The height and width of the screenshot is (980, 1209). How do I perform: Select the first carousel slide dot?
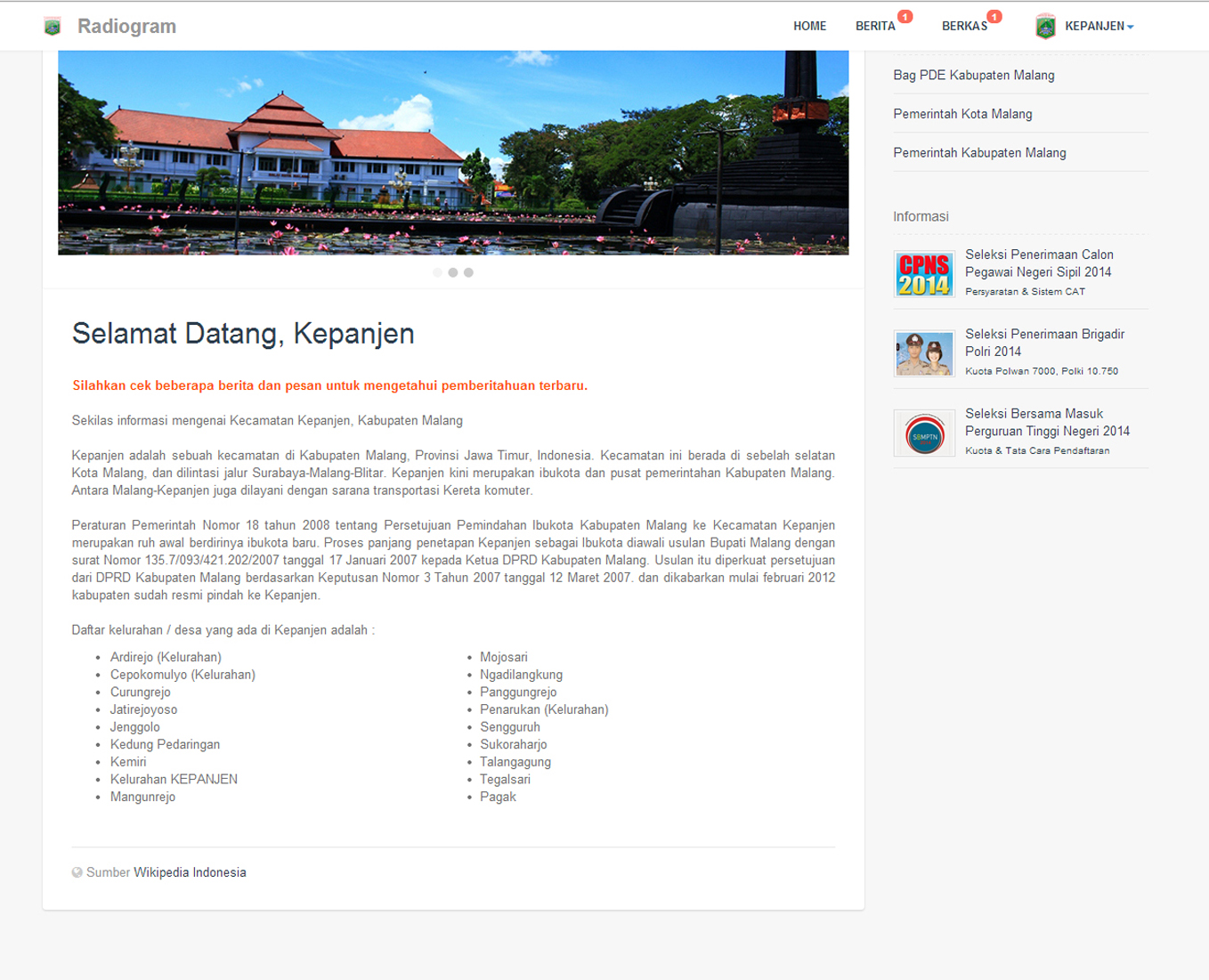coord(437,272)
